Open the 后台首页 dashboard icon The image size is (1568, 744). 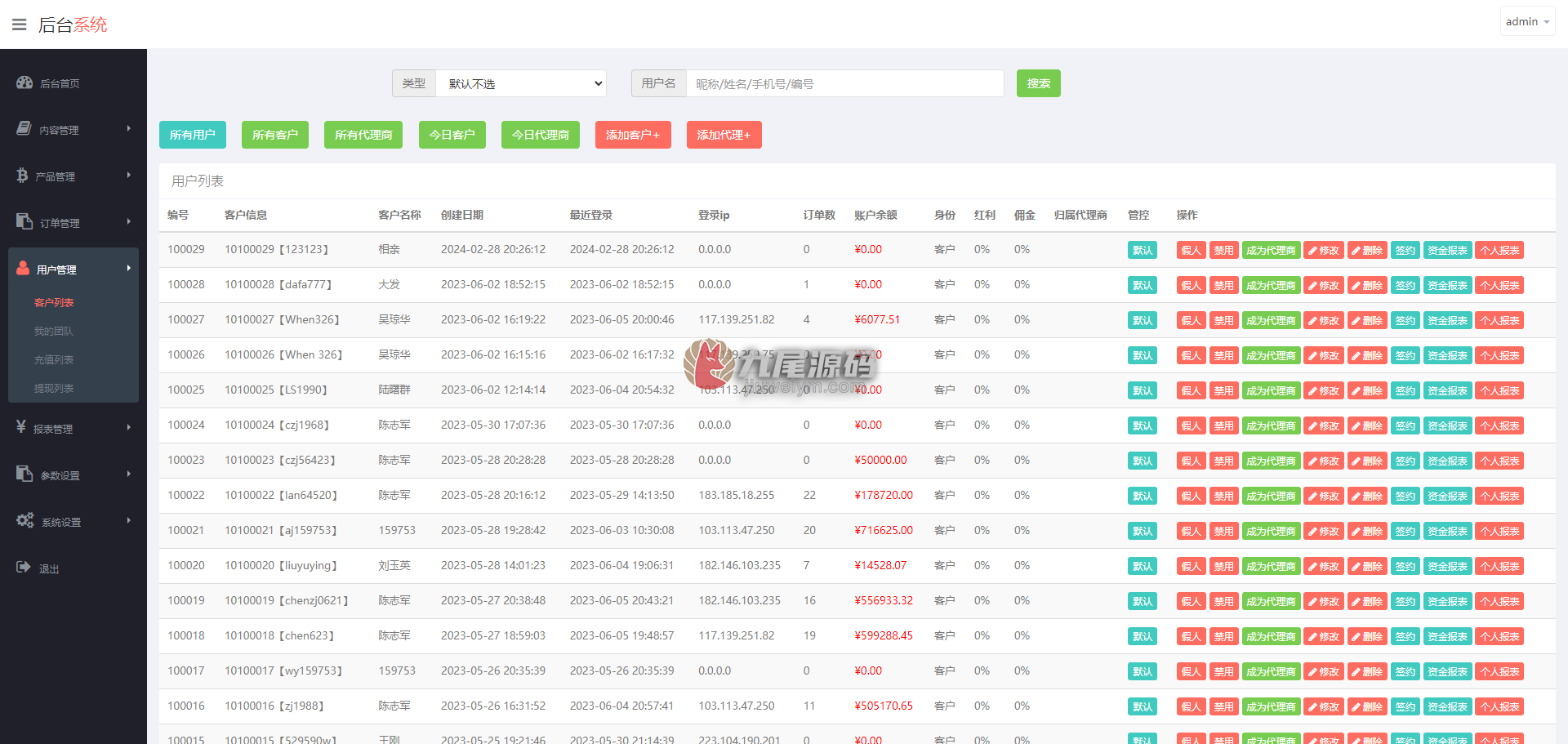[x=24, y=82]
